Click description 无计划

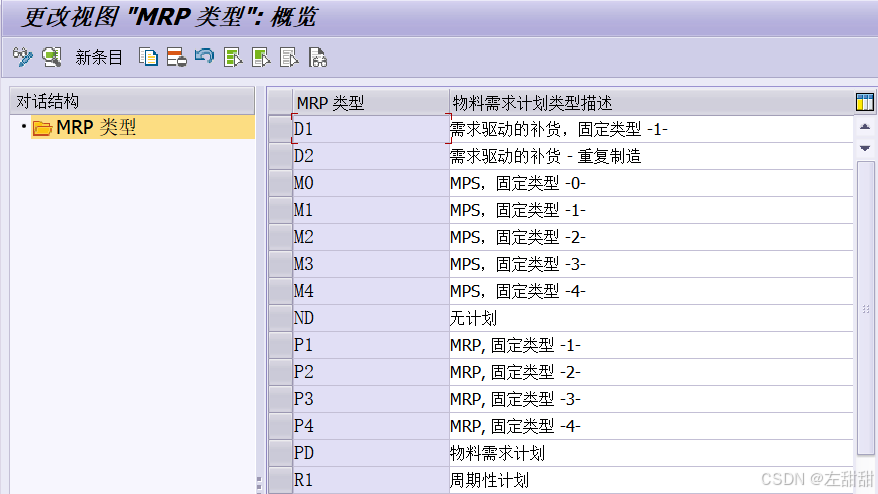coord(651,318)
